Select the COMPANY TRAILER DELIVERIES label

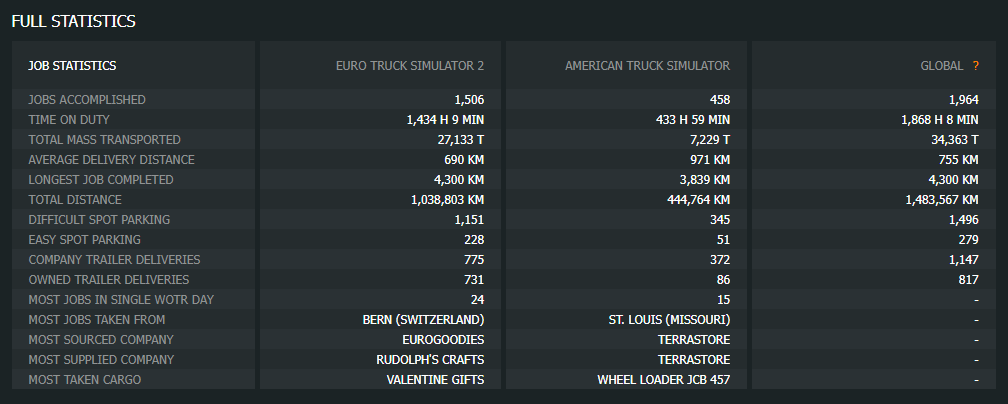point(114,259)
